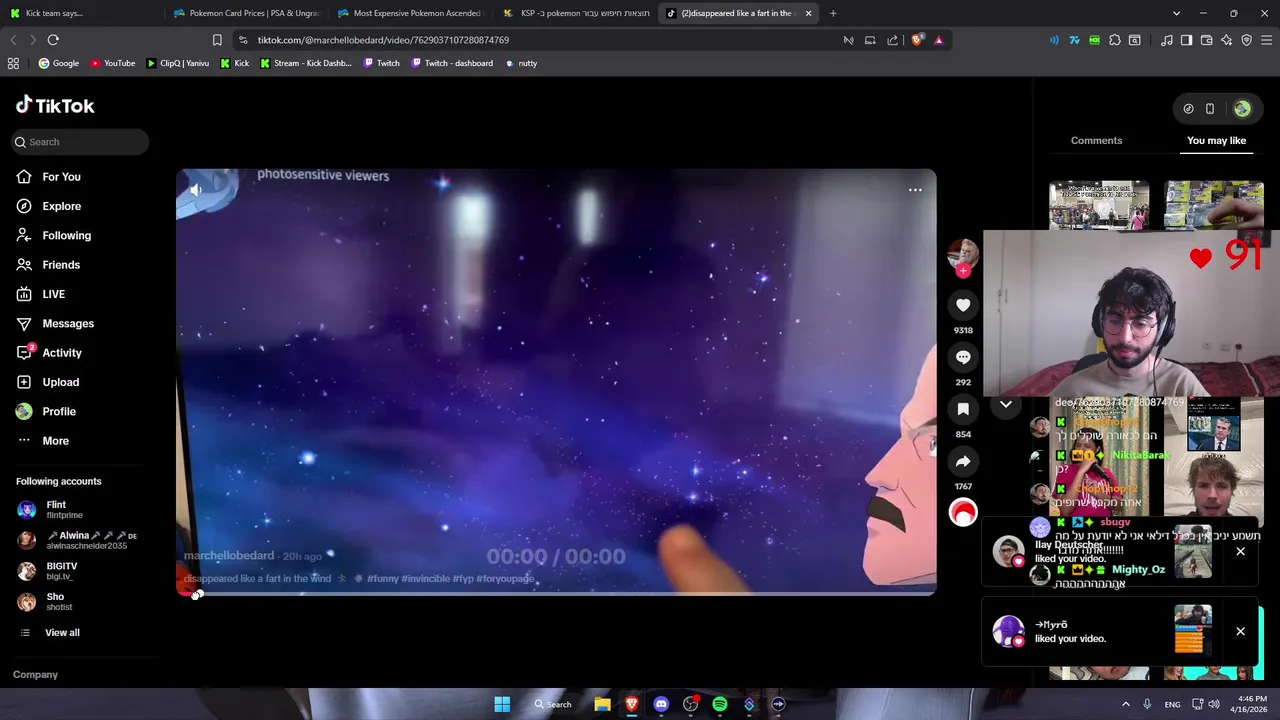Like the video with the heart icon
This screenshot has width=1280, height=720.
coord(963,305)
